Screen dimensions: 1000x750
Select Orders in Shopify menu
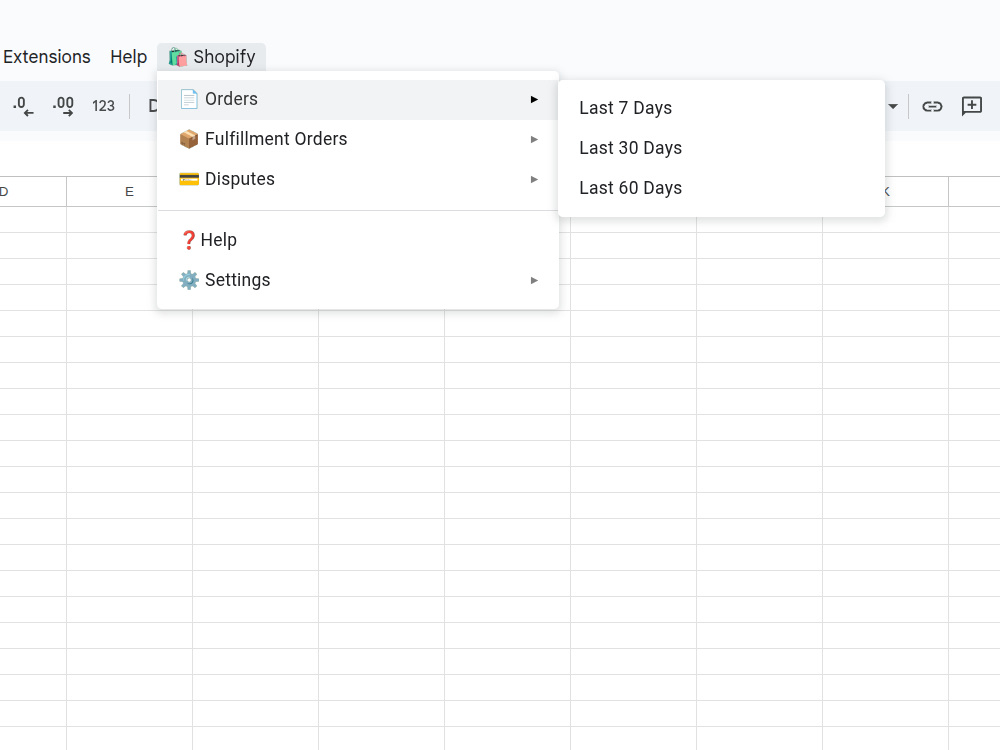(358, 99)
